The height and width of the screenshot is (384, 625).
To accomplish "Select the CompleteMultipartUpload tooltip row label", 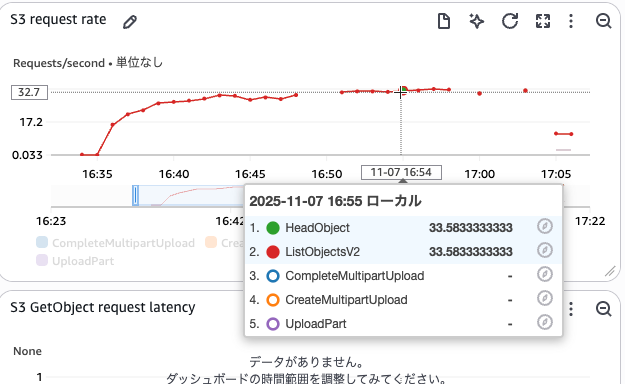I will click(x=355, y=276).
